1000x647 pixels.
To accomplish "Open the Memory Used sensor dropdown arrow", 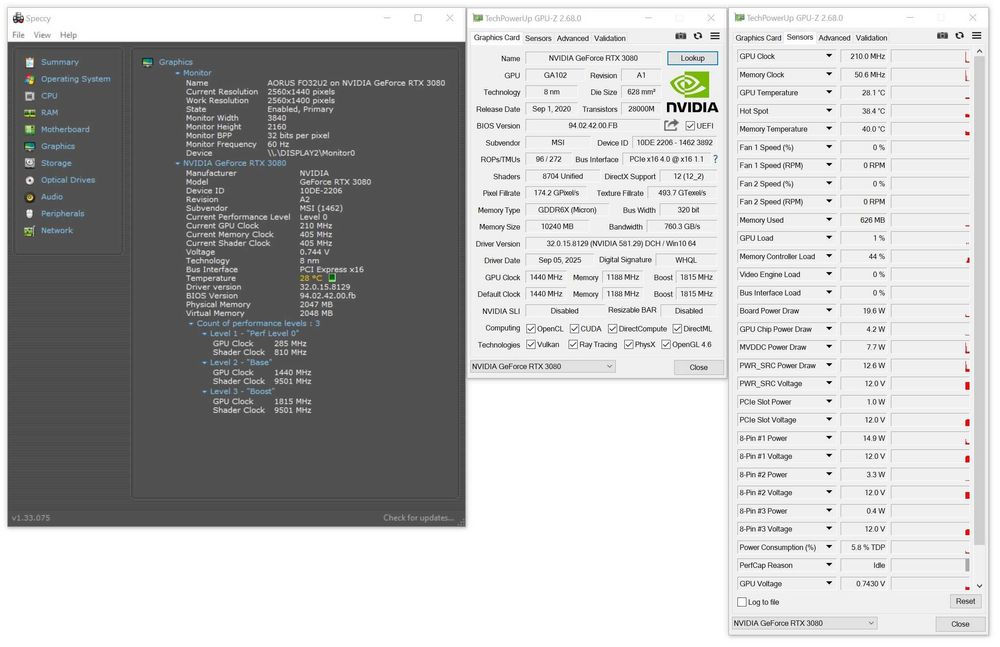I will (829, 219).
